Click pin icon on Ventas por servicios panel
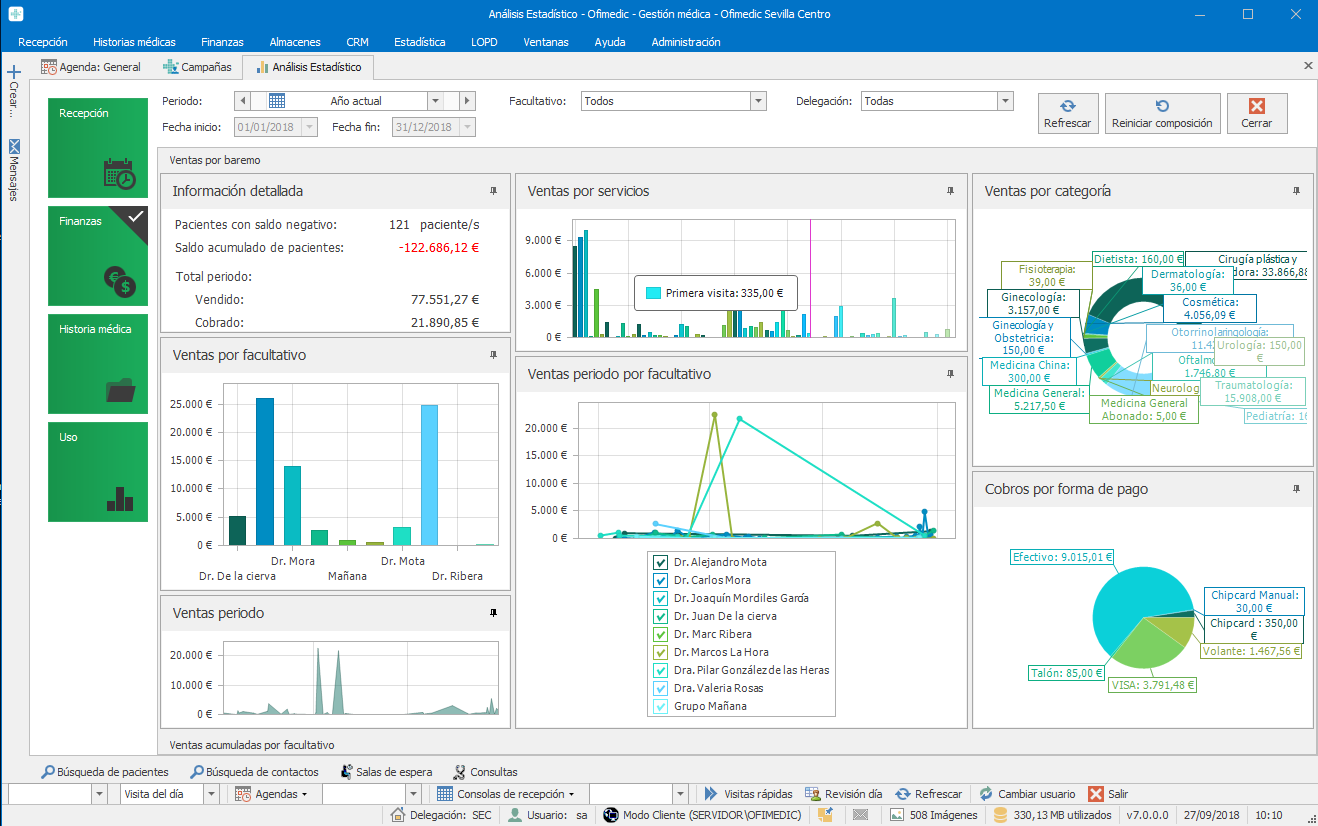1318x826 pixels. pyautogui.click(x=950, y=190)
